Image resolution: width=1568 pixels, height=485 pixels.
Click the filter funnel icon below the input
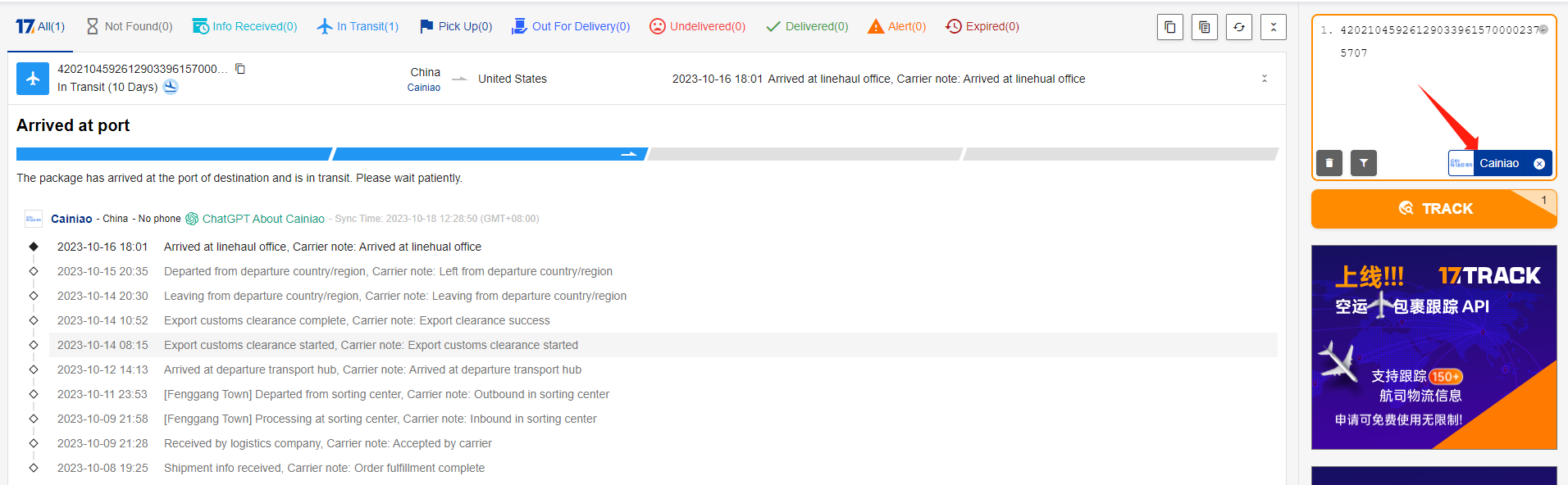click(x=1364, y=163)
